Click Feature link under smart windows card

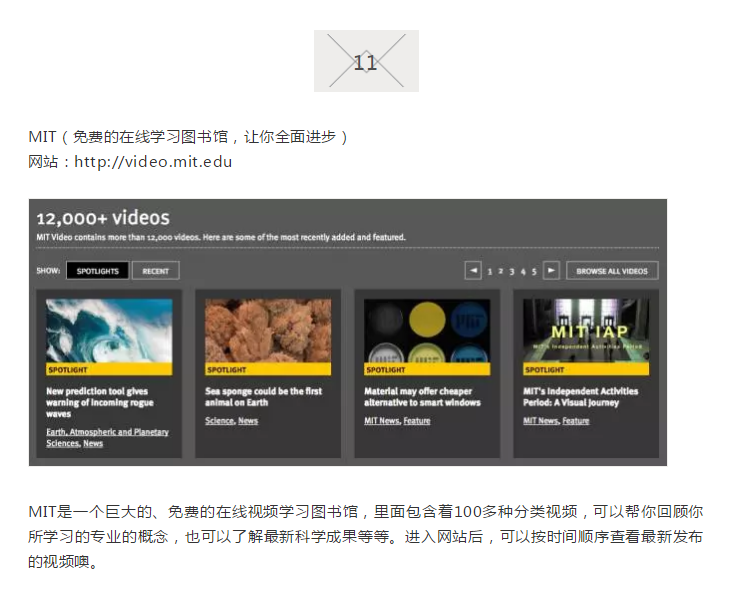click(x=417, y=421)
